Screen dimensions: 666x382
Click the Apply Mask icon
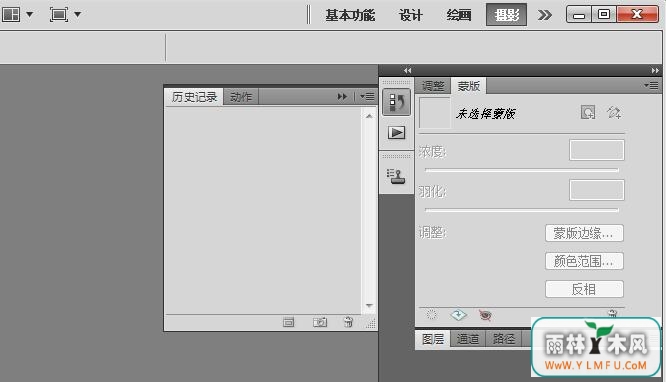pyautogui.click(x=458, y=315)
